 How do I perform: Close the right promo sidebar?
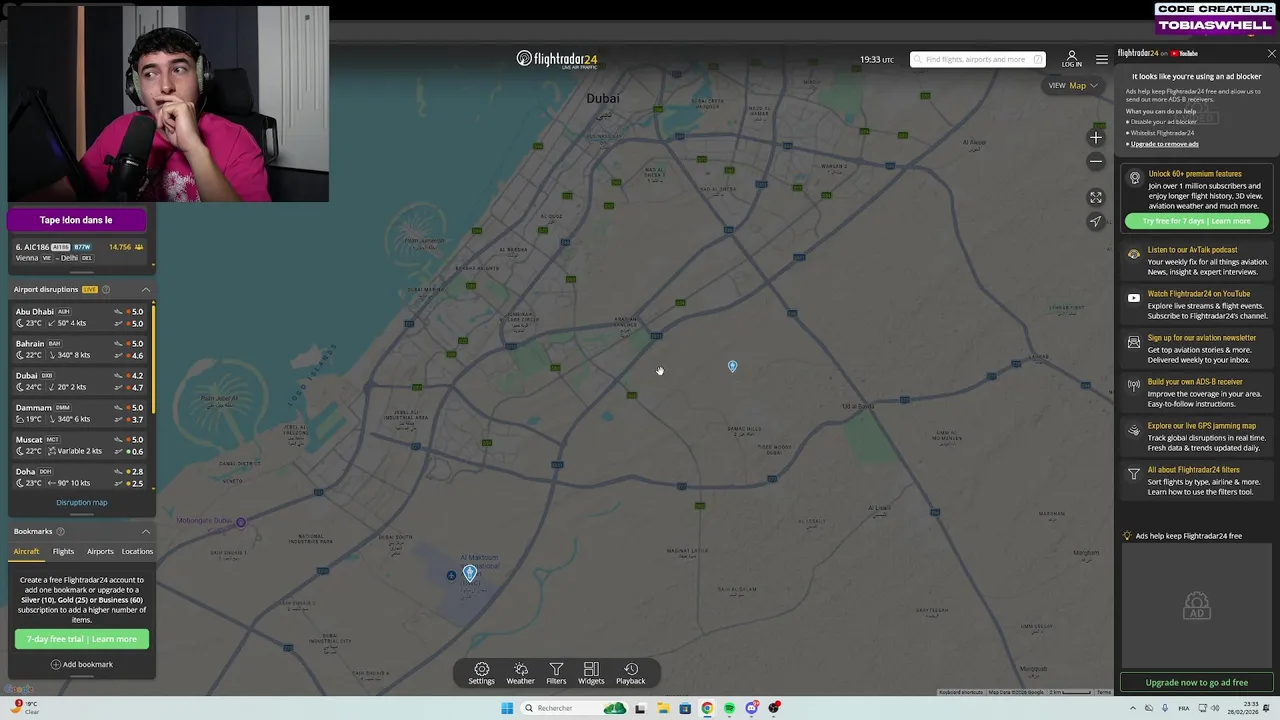point(1271,53)
